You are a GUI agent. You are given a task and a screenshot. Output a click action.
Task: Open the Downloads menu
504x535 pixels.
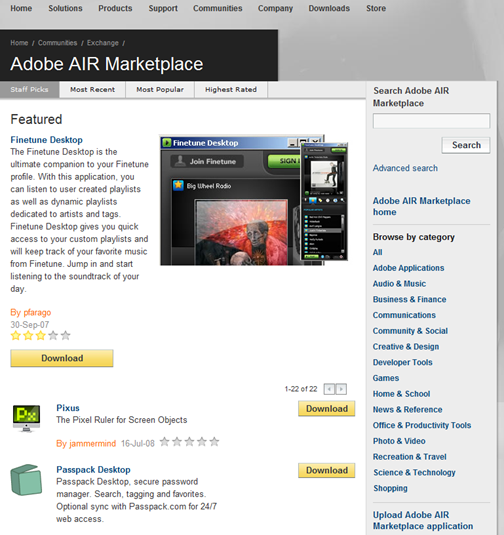coord(329,8)
